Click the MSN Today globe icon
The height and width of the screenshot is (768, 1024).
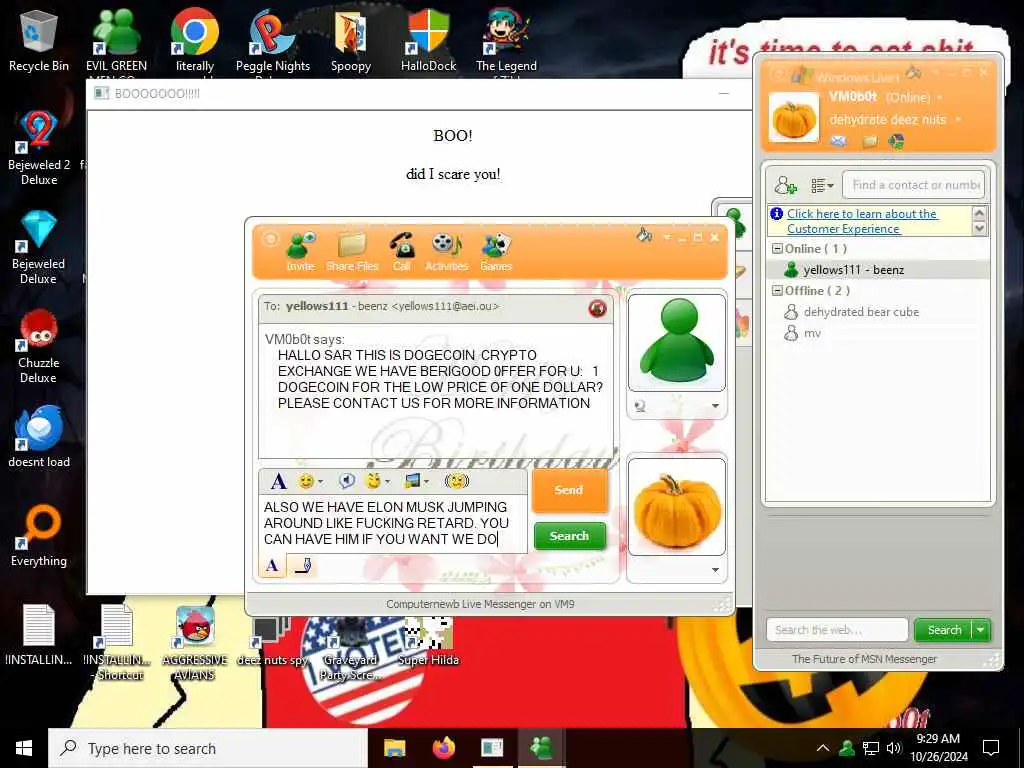pos(896,141)
